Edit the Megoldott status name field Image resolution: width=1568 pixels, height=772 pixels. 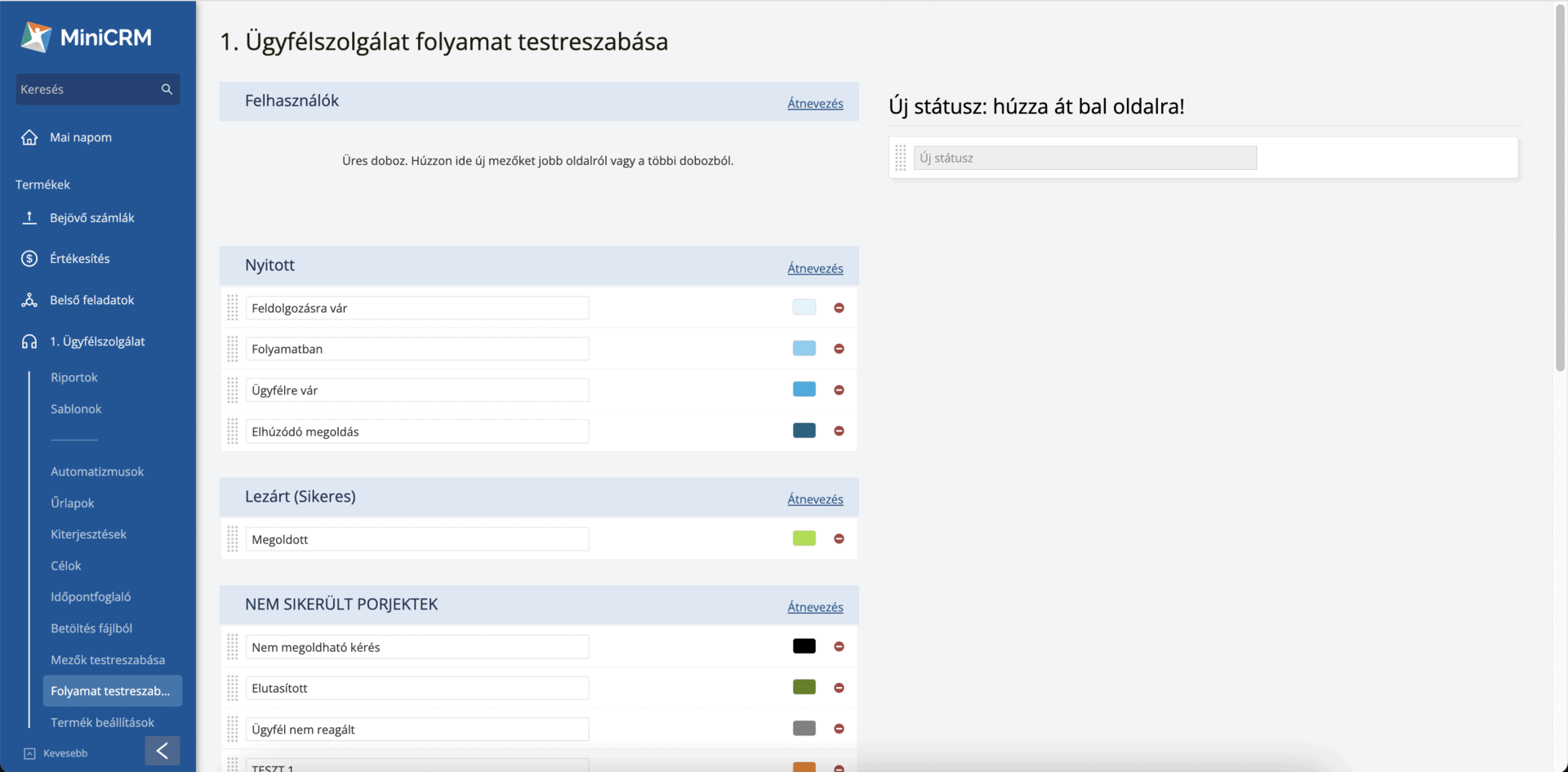[417, 539]
